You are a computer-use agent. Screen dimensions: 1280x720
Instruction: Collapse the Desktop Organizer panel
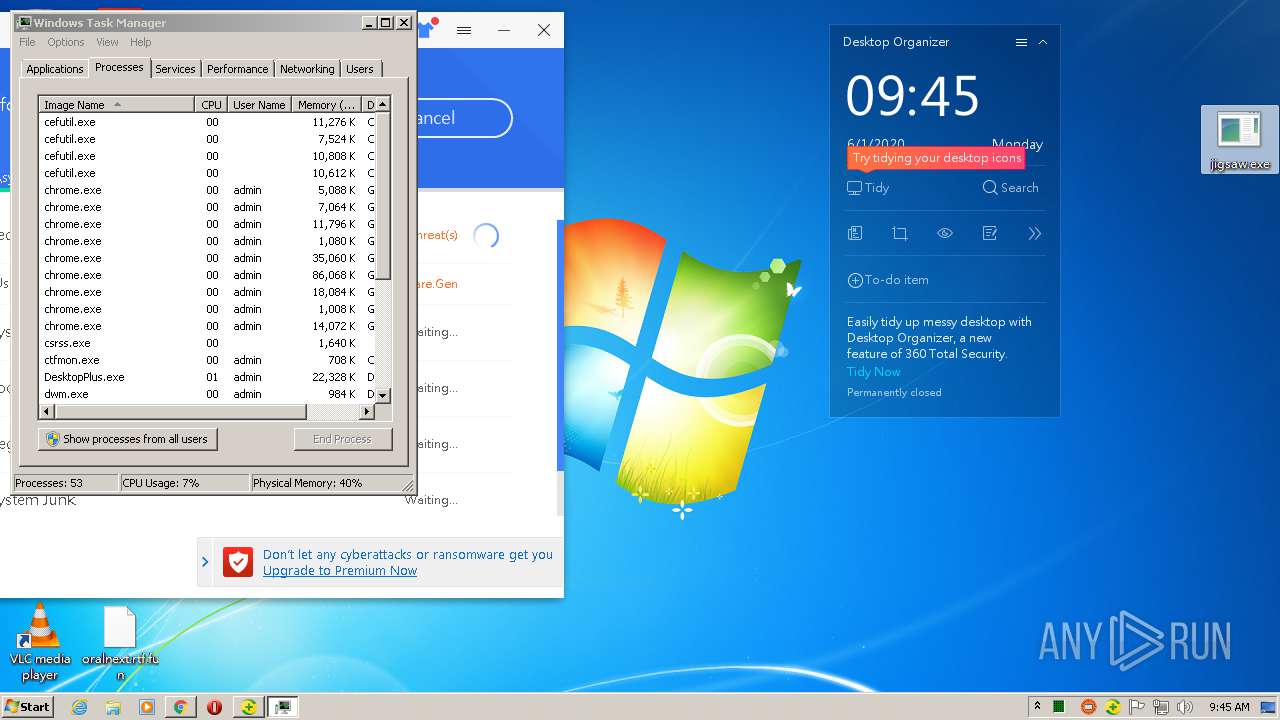[x=1043, y=42]
